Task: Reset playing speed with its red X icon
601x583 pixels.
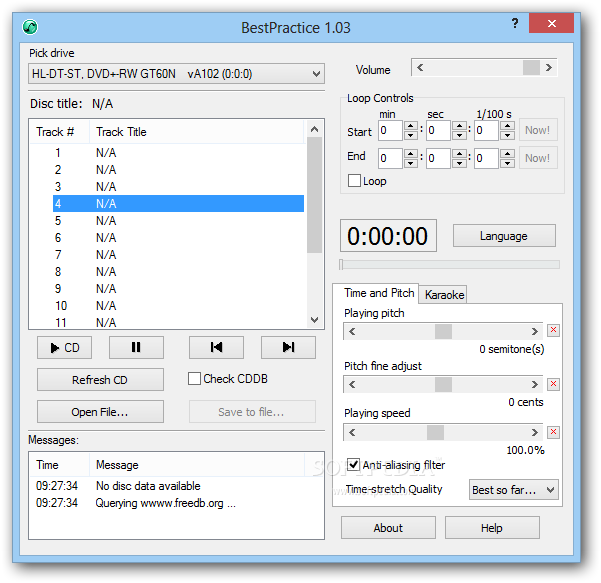Action: (553, 432)
